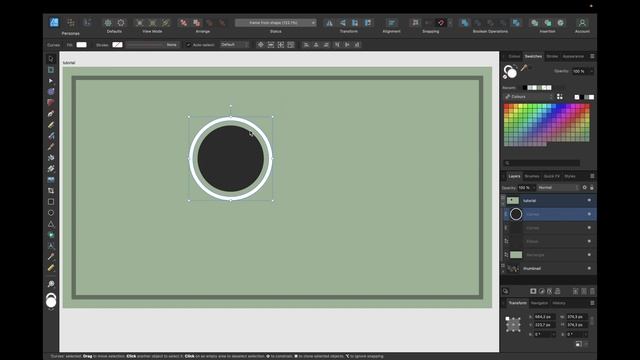Pick a red swatch from the colour grid
This screenshot has height=360, width=640.
tap(507, 107)
